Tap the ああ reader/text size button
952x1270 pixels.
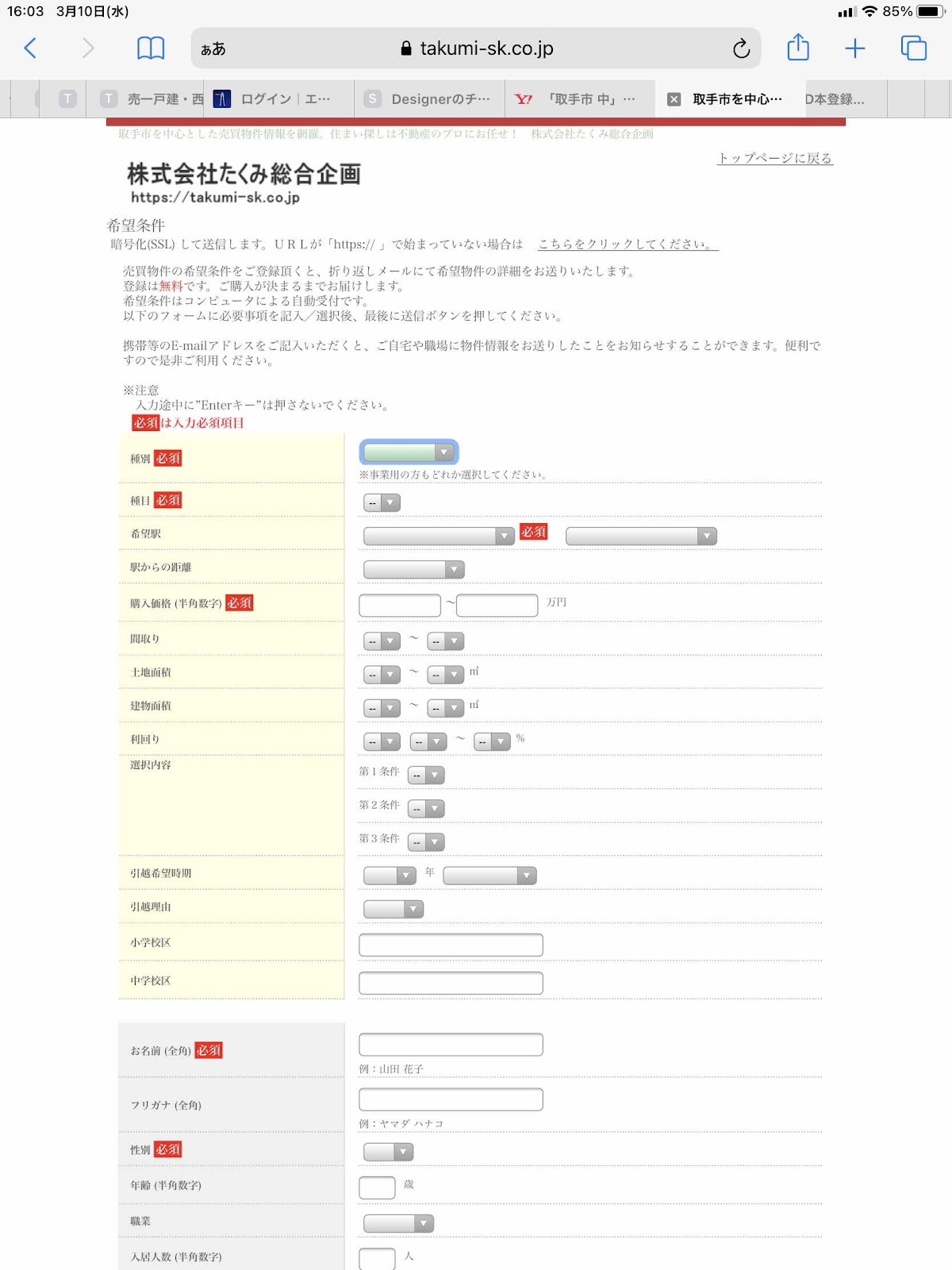[x=213, y=49]
